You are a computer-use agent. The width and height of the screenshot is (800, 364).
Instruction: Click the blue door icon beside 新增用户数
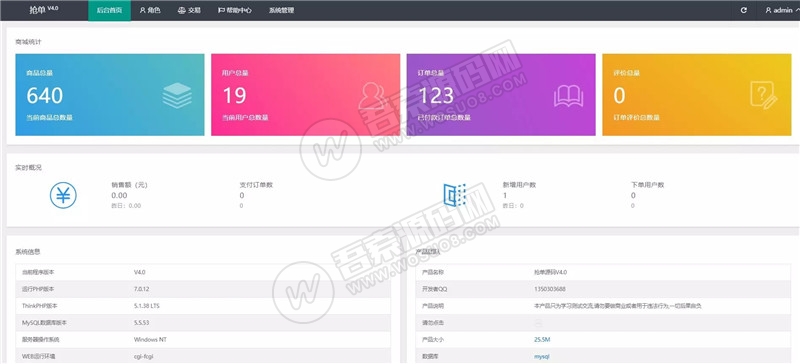click(x=455, y=195)
